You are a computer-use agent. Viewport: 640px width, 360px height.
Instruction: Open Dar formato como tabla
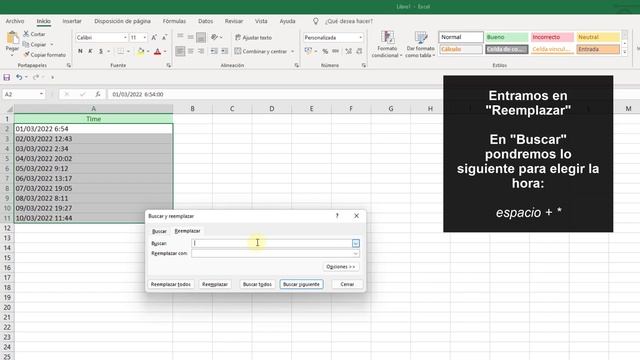coord(420,44)
